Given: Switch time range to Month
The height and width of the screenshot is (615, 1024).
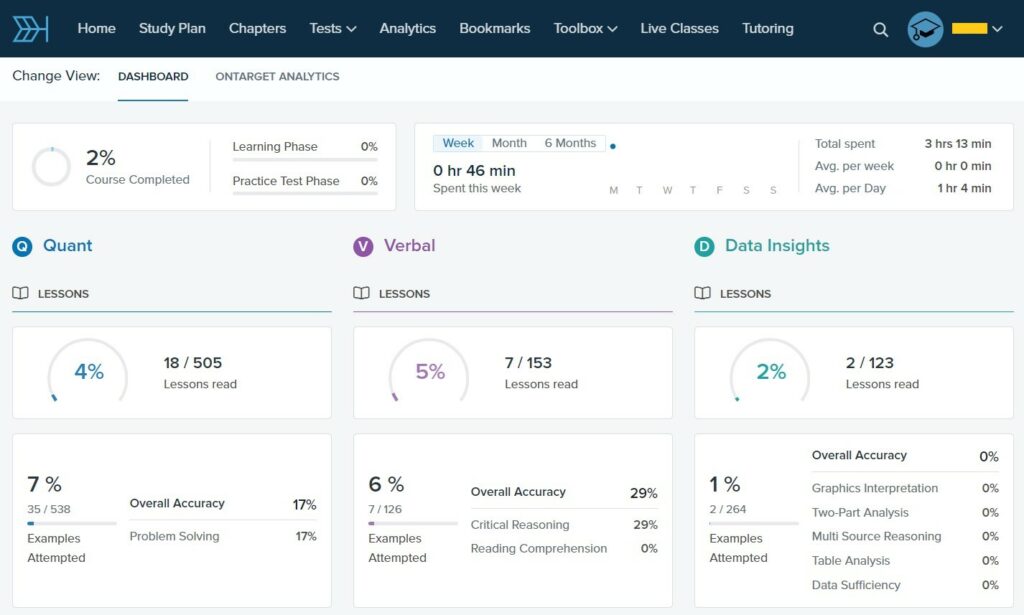Looking at the screenshot, I should [x=509, y=142].
